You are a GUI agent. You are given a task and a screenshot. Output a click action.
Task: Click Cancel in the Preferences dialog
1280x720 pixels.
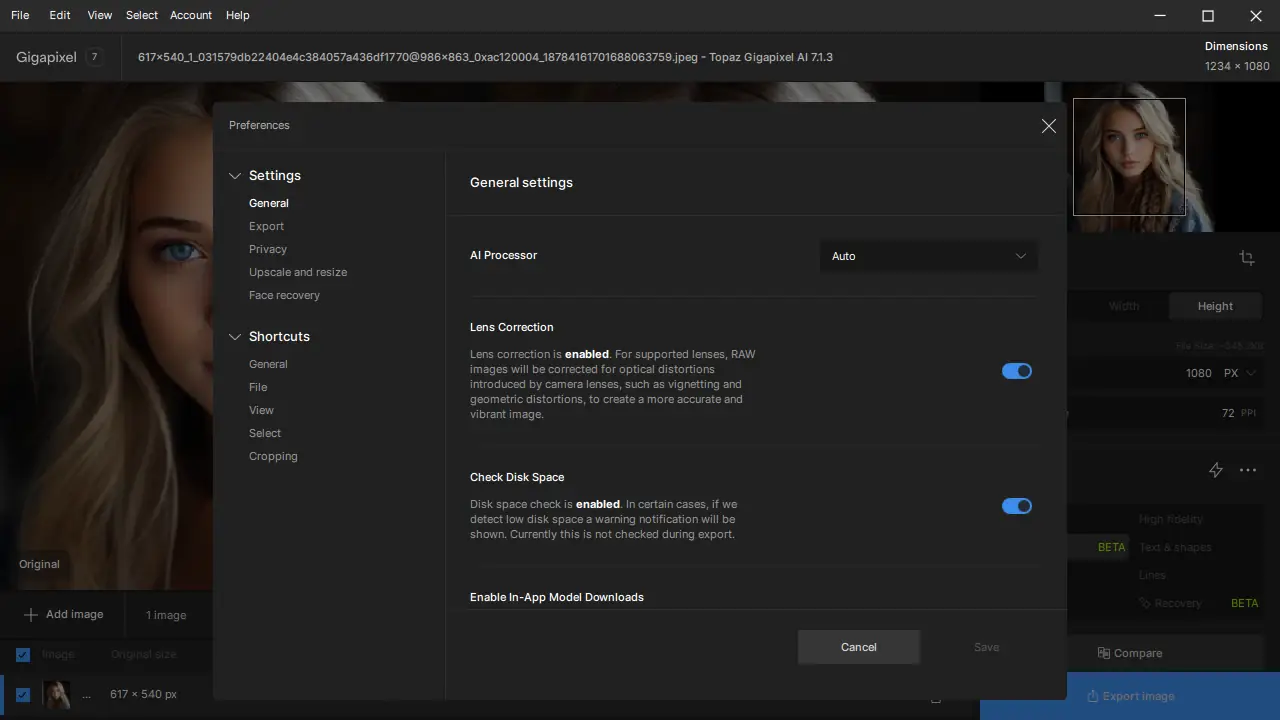858,647
